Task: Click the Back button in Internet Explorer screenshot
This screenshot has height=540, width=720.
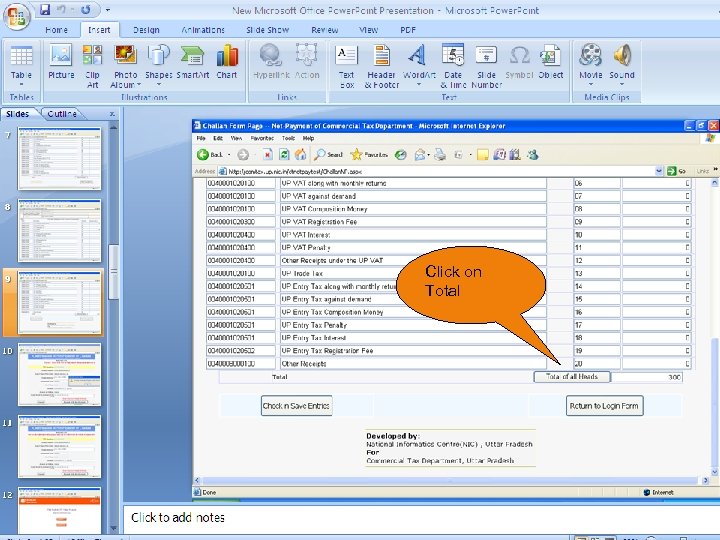Action: [211, 155]
